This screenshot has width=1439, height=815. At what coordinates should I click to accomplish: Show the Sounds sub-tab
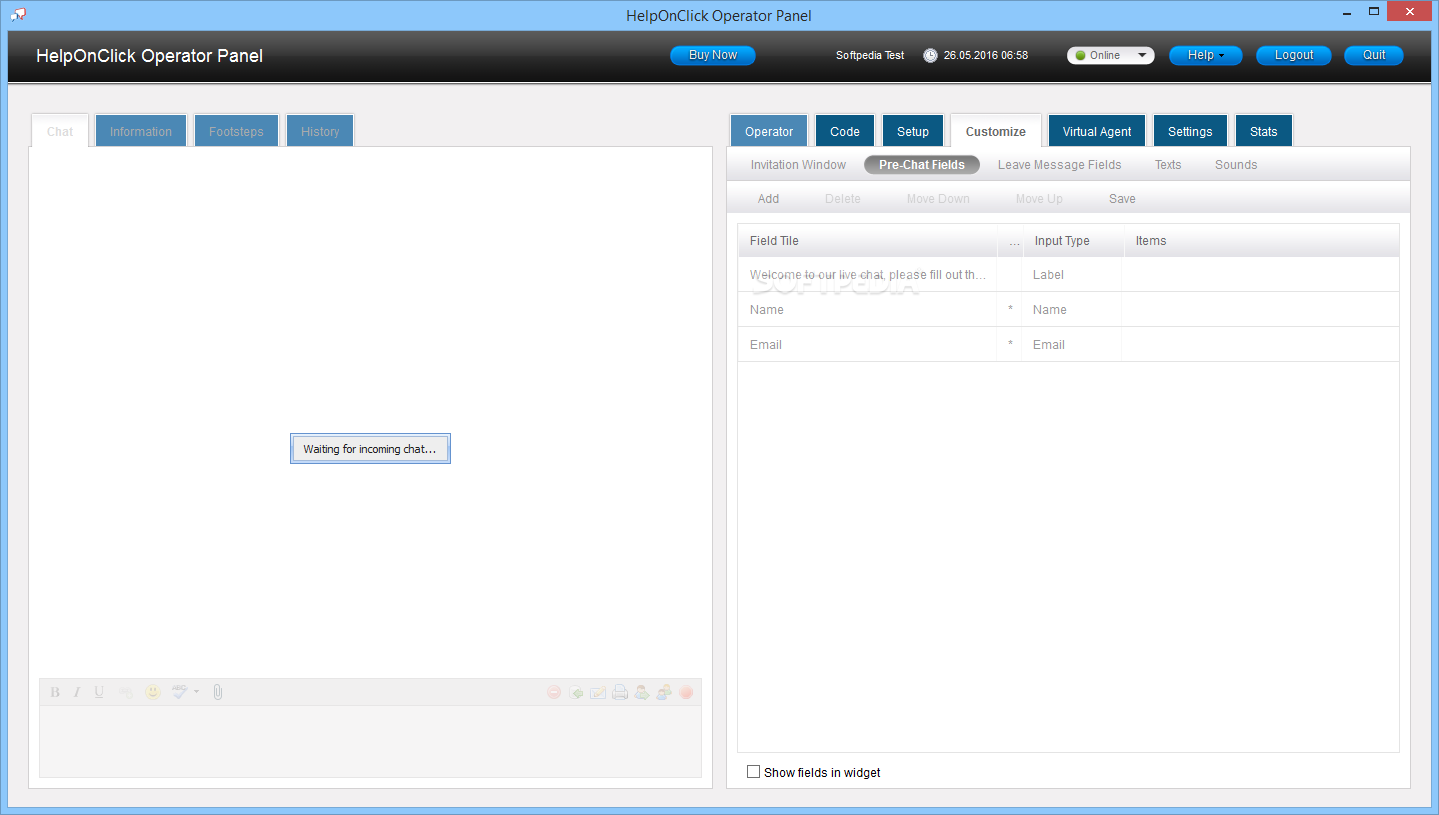(x=1236, y=165)
